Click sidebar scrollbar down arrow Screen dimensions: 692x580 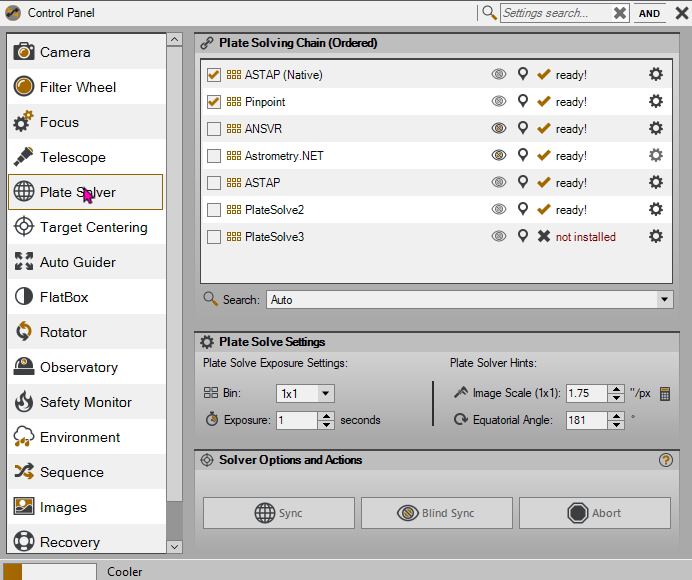click(x=174, y=547)
